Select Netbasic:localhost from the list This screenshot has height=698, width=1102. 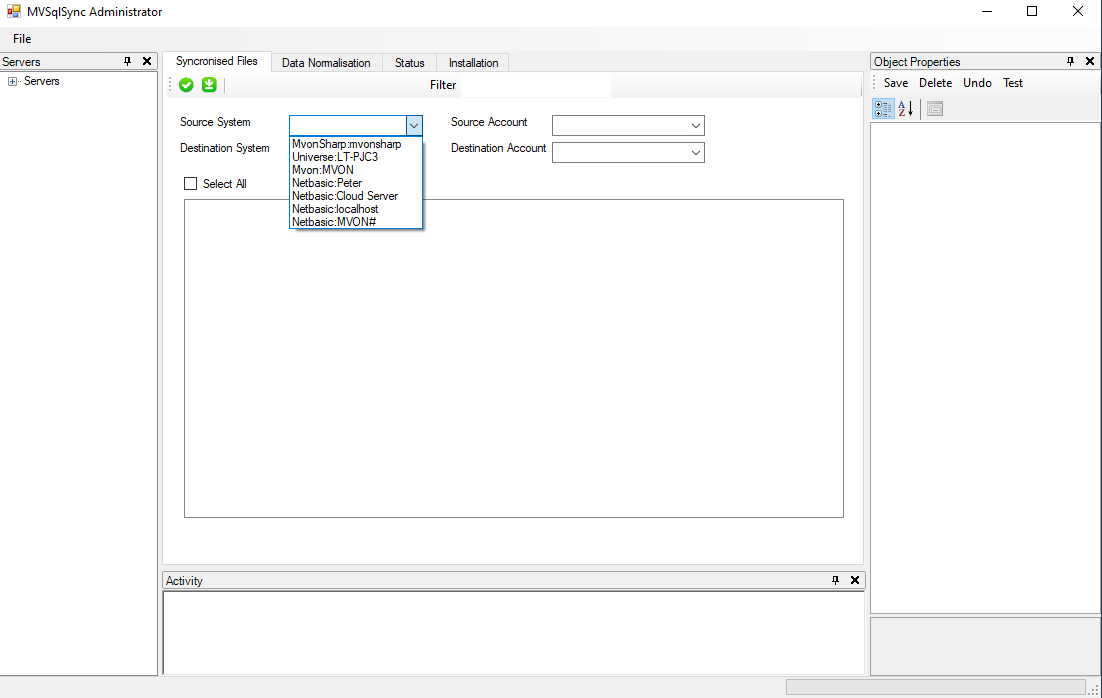click(x=356, y=209)
